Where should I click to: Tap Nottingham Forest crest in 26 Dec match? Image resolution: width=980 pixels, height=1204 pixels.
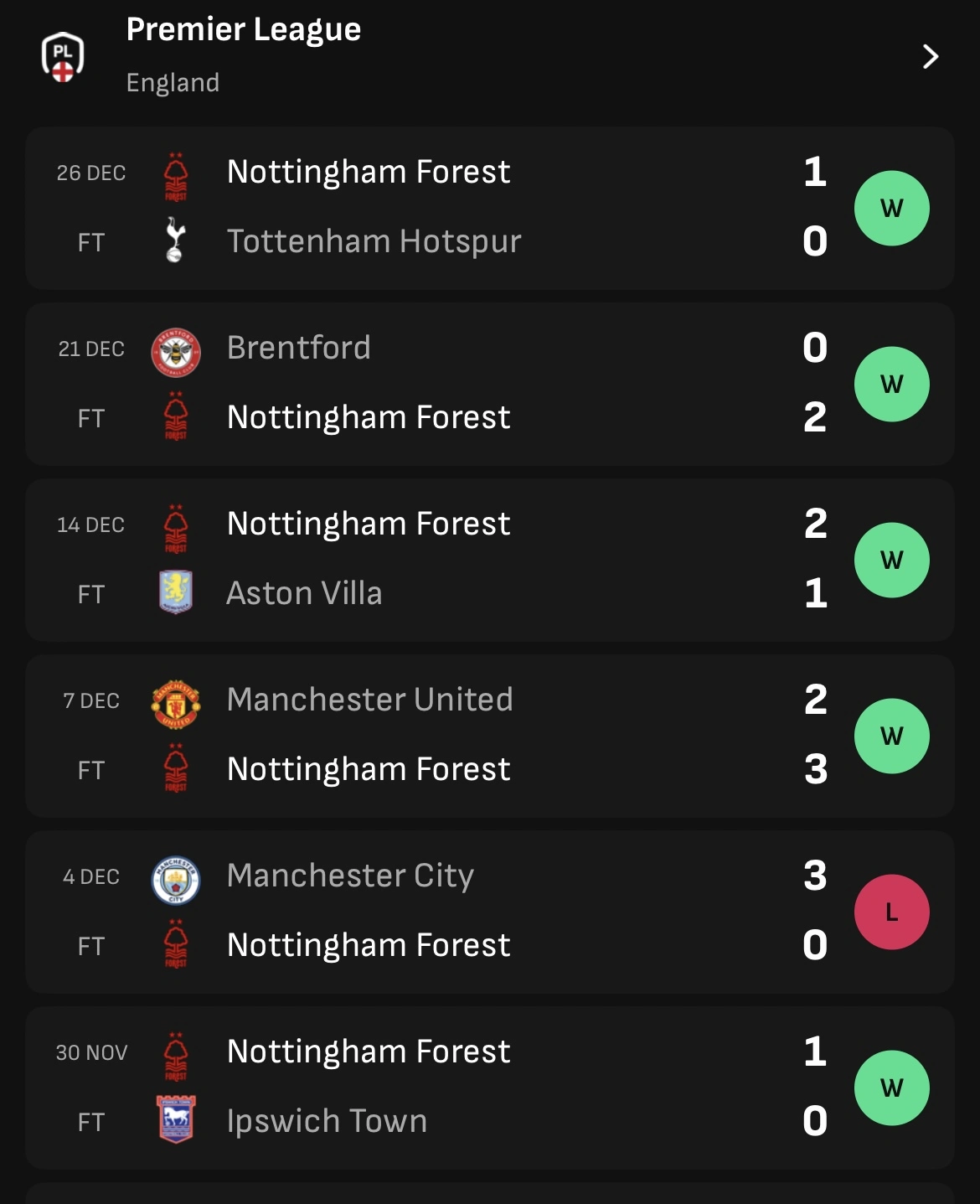pyautogui.click(x=175, y=176)
